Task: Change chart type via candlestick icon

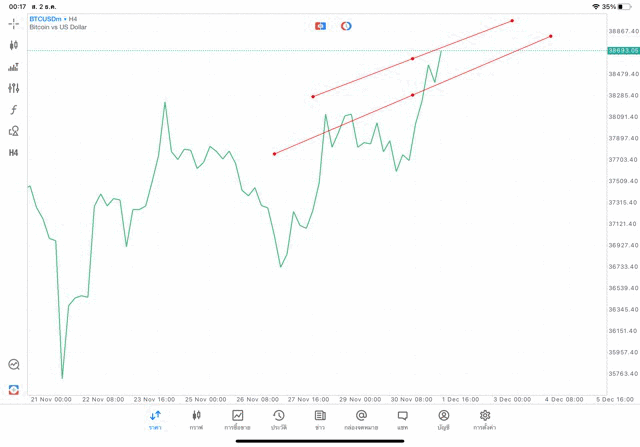Action: [x=14, y=45]
